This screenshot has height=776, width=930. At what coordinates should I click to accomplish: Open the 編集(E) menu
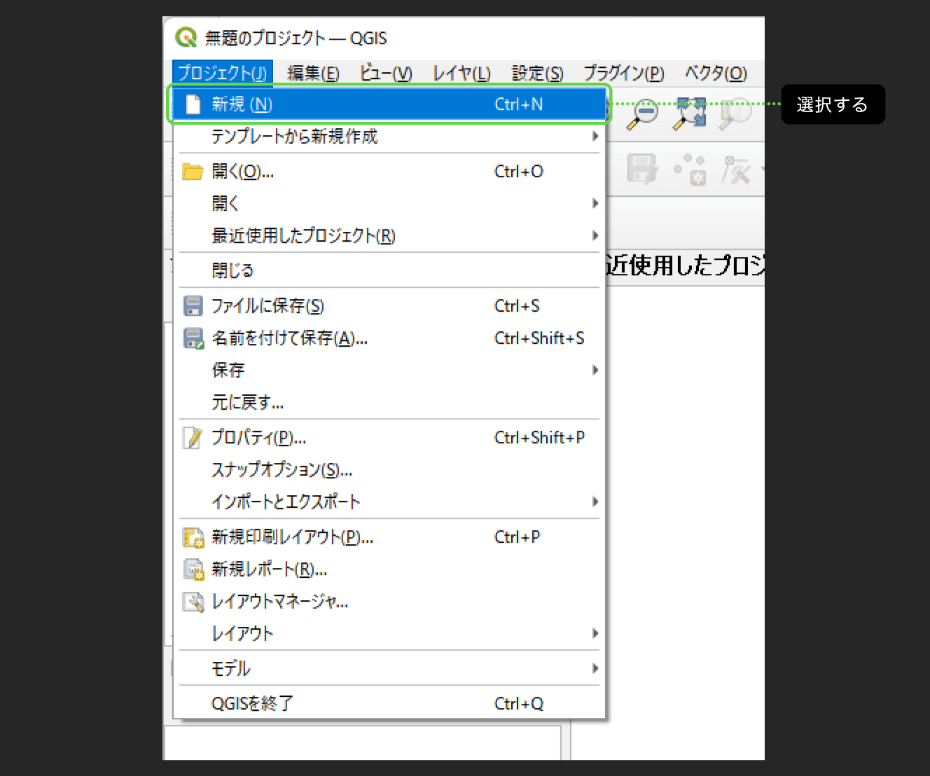click(313, 73)
